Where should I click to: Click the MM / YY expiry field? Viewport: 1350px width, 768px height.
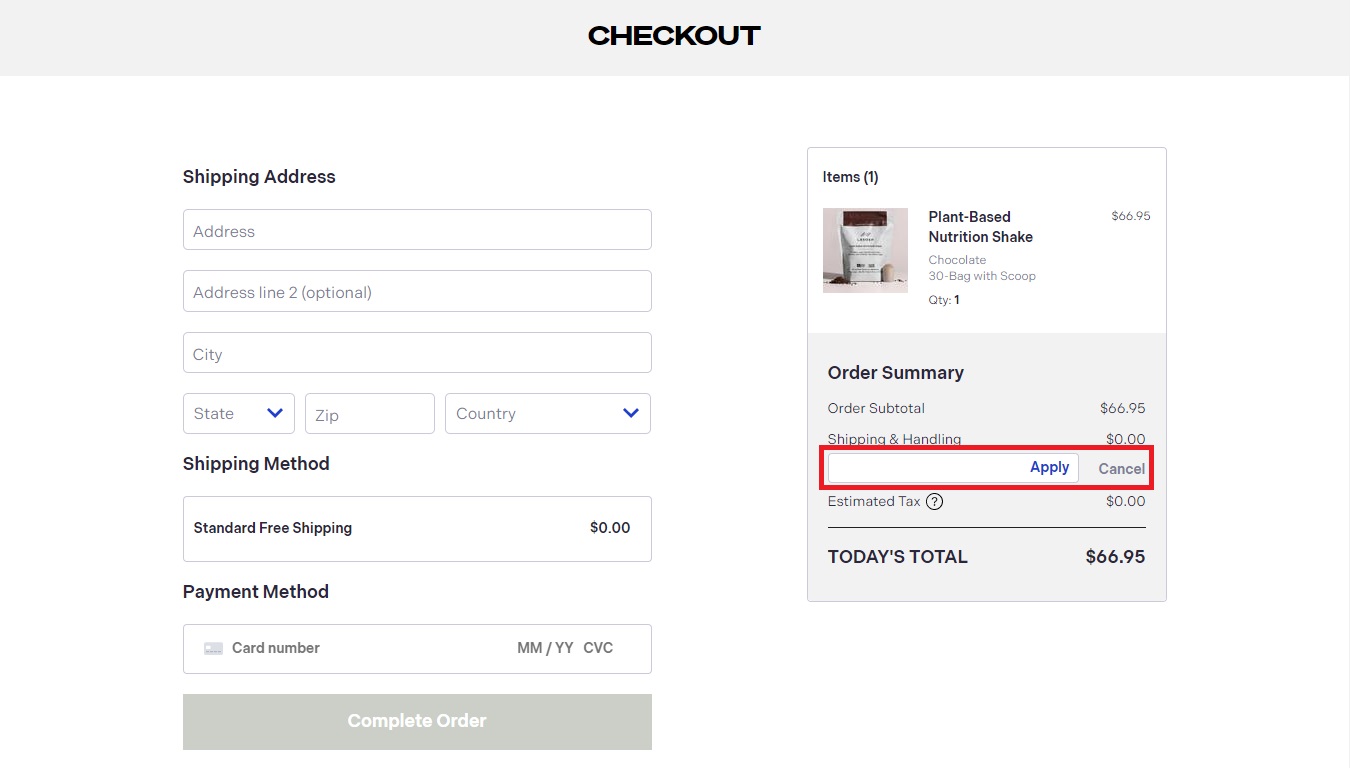[x=545, y=648]
